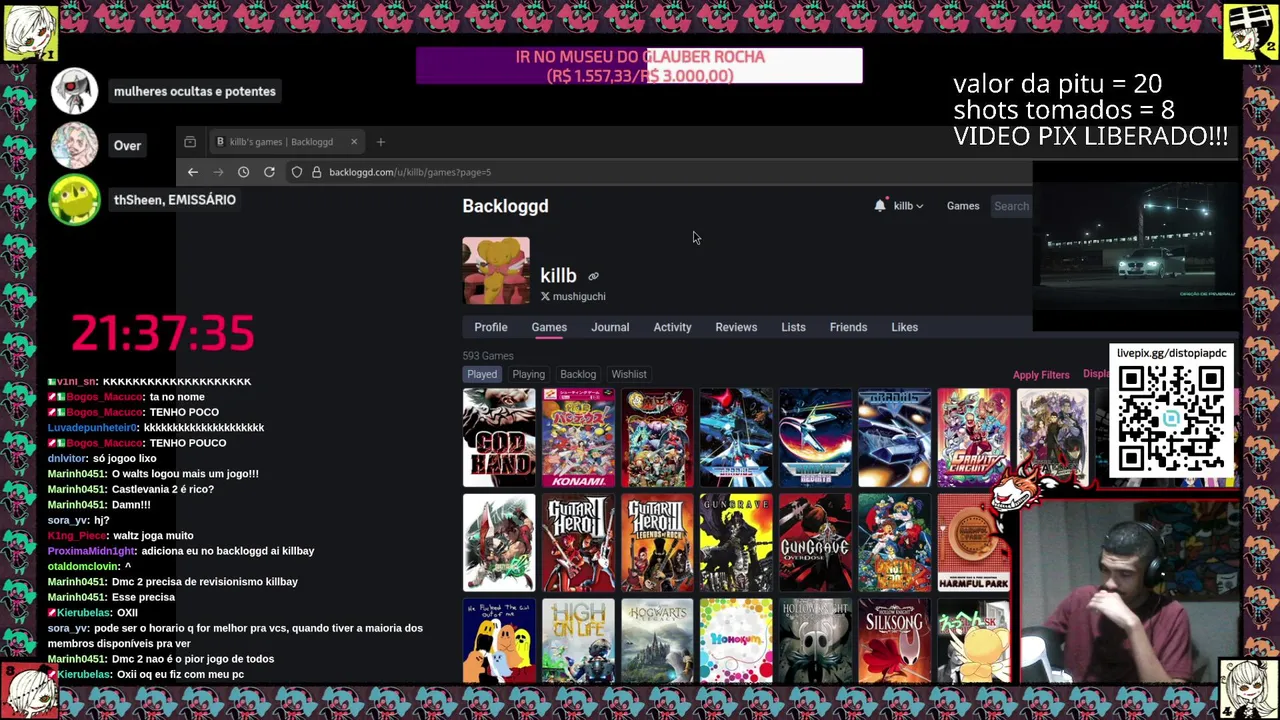Click the Backloggd logo
The width and height of the screenshot is (1280, 720).
coord(505,206)
